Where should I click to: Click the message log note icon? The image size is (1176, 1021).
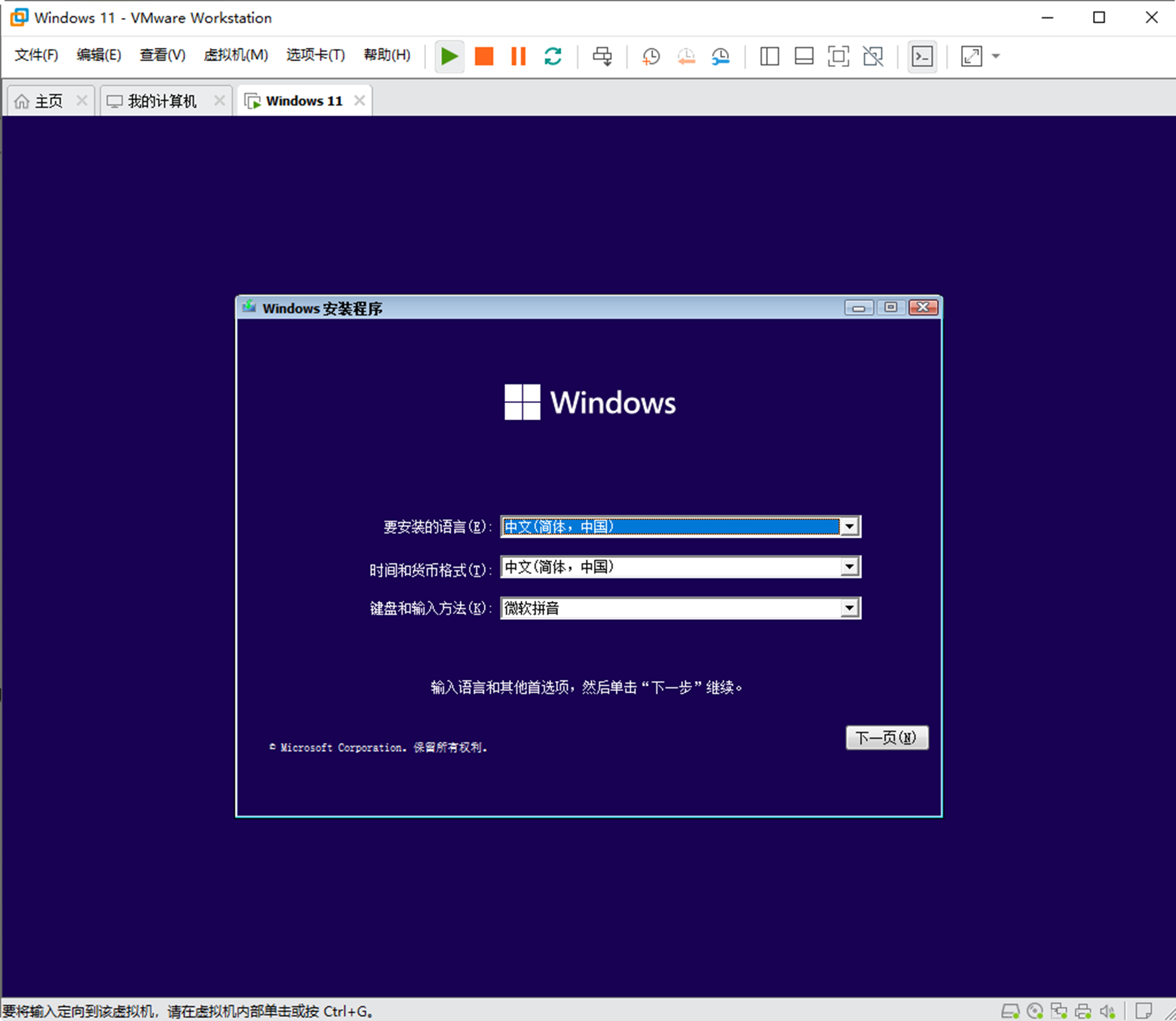tap(1143, 1011)
